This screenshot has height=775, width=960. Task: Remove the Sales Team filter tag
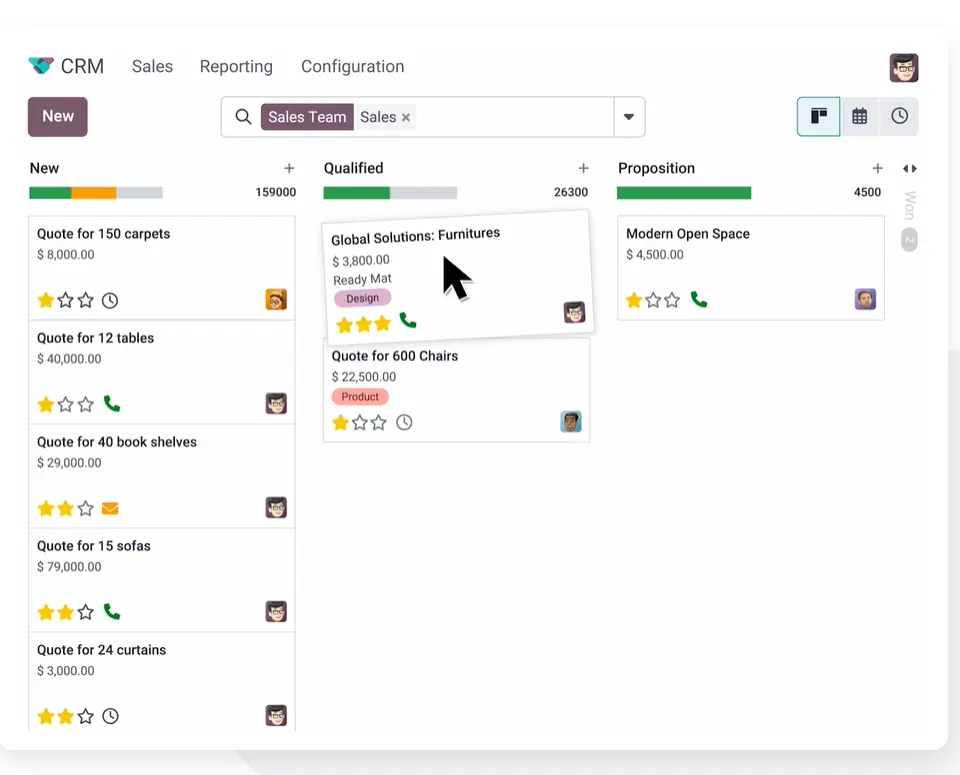click(406, 117)
